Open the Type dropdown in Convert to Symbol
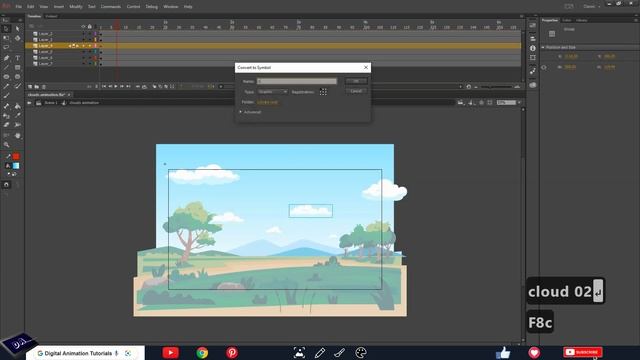 pyautogui.click(x=272, y=92)
